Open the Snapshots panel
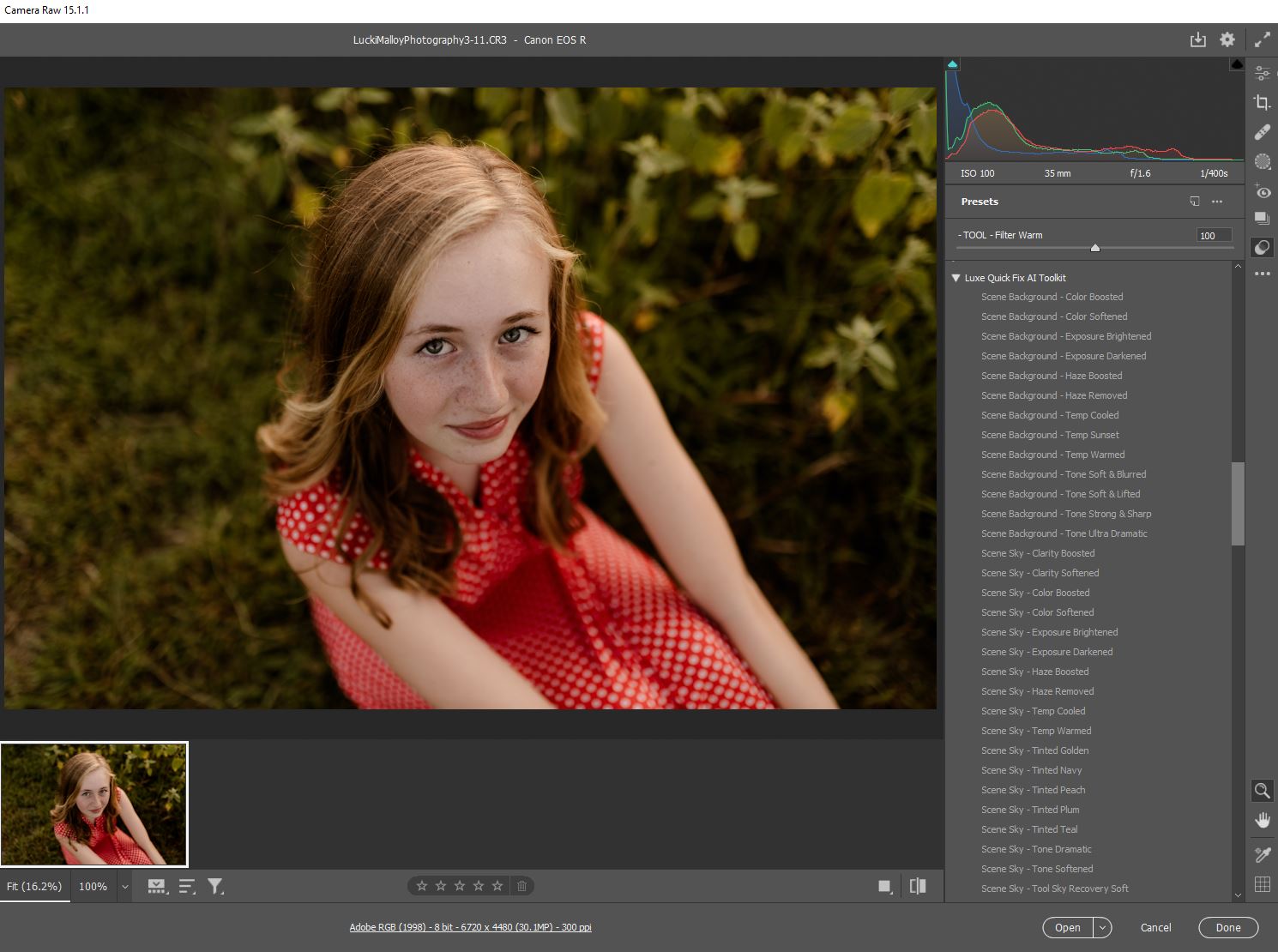The width and height of the screenshot is (1278, 952). (x=1262, y=219)
